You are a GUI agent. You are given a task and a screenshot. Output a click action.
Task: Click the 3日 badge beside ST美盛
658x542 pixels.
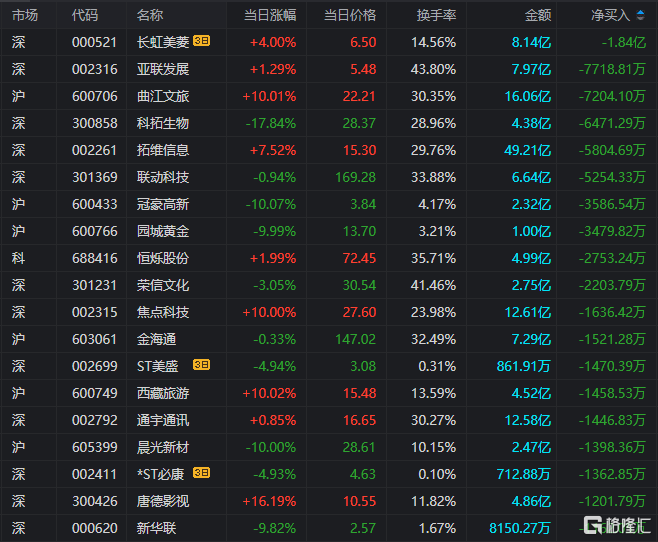(x=201, y=365)
